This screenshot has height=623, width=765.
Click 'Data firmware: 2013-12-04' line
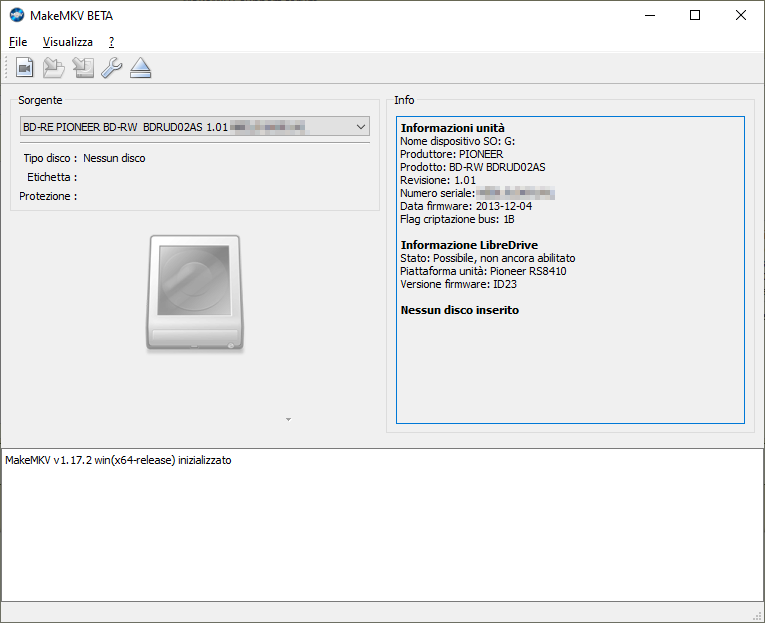(x=466, y=206)
